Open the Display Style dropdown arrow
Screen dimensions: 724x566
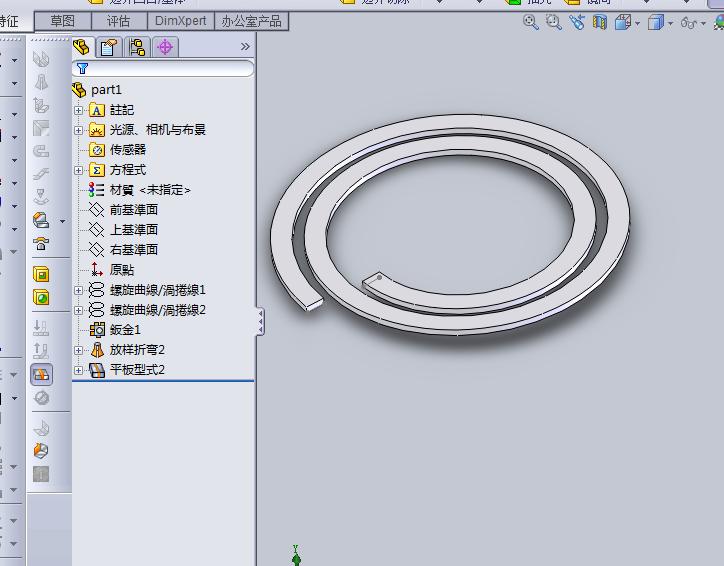670,23
